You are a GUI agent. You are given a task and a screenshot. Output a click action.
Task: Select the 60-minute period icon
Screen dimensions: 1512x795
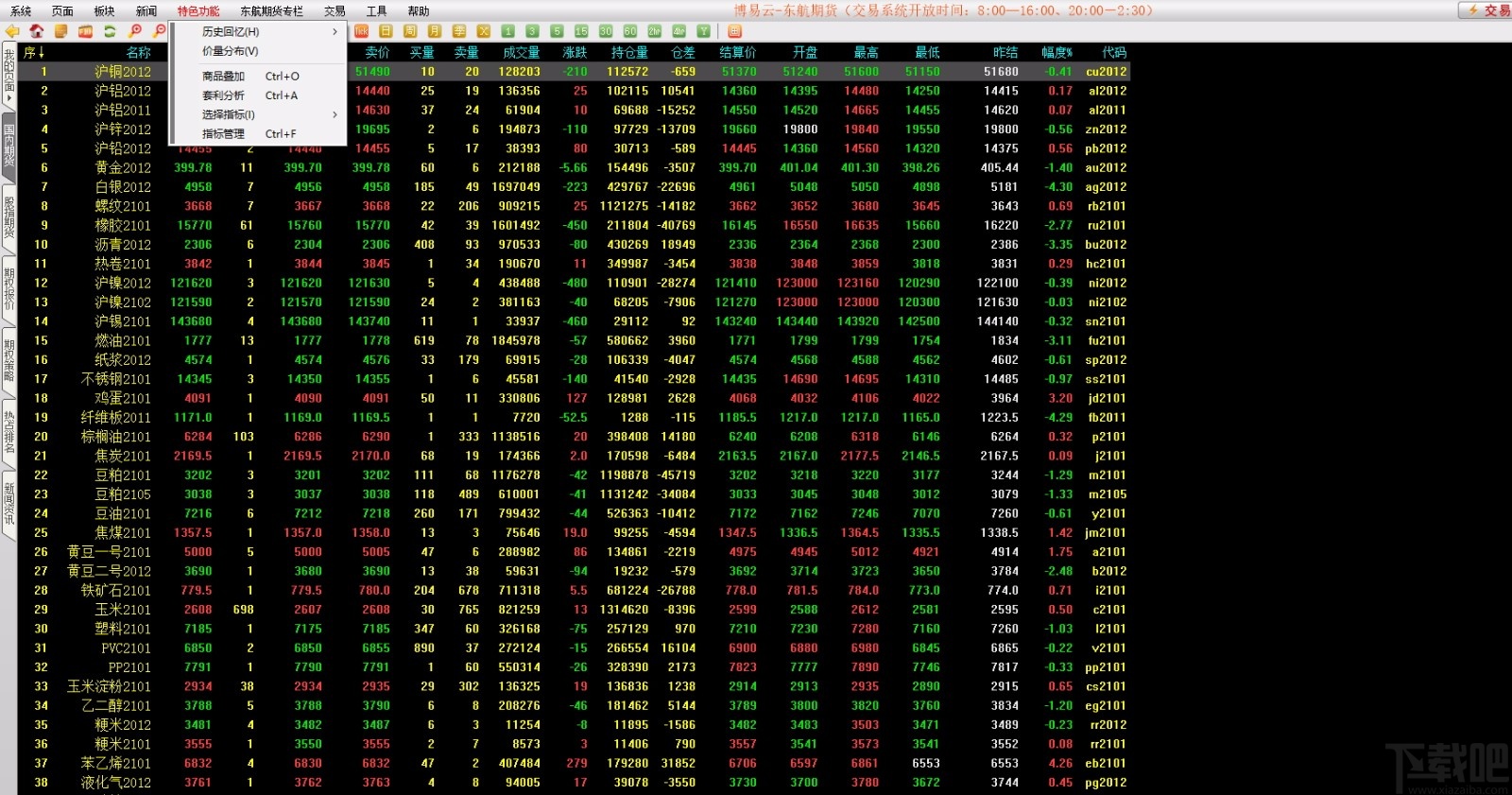[x=630, y=31]
